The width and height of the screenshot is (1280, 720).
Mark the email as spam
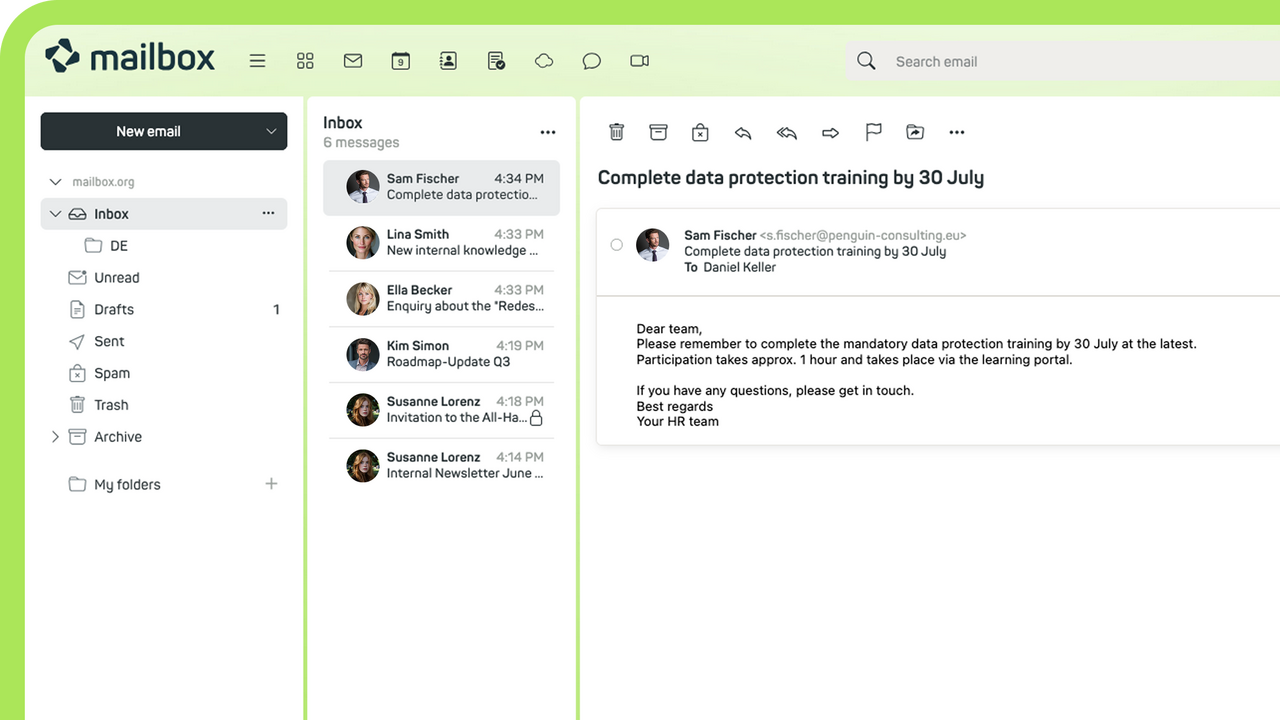(700, 132)
